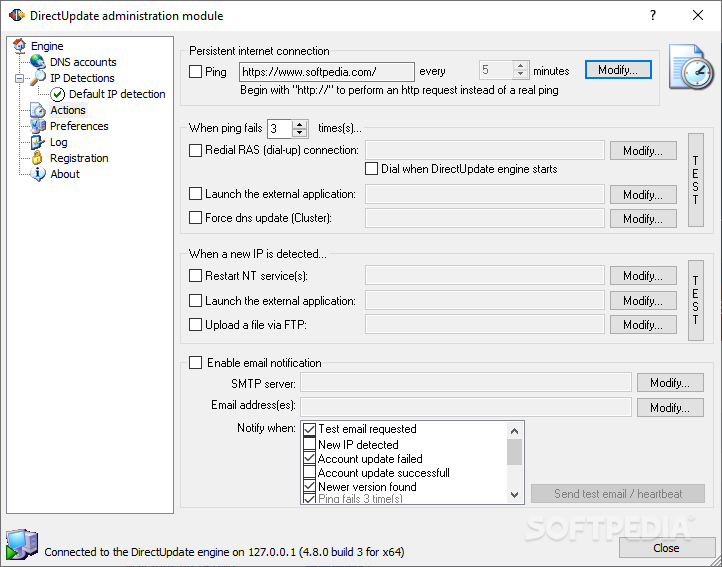This screenshot has width=722, height=567.
Task: Click Modify for new-IP external application
Action: [643, 300]
